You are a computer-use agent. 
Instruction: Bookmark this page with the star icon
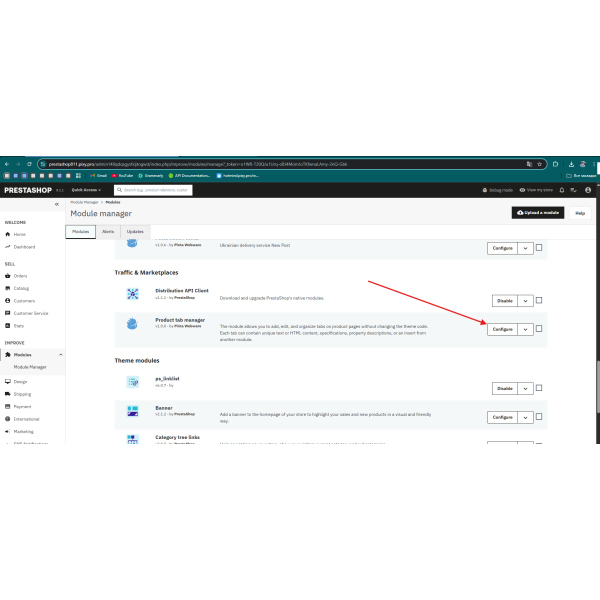click(x=540, y=164)
